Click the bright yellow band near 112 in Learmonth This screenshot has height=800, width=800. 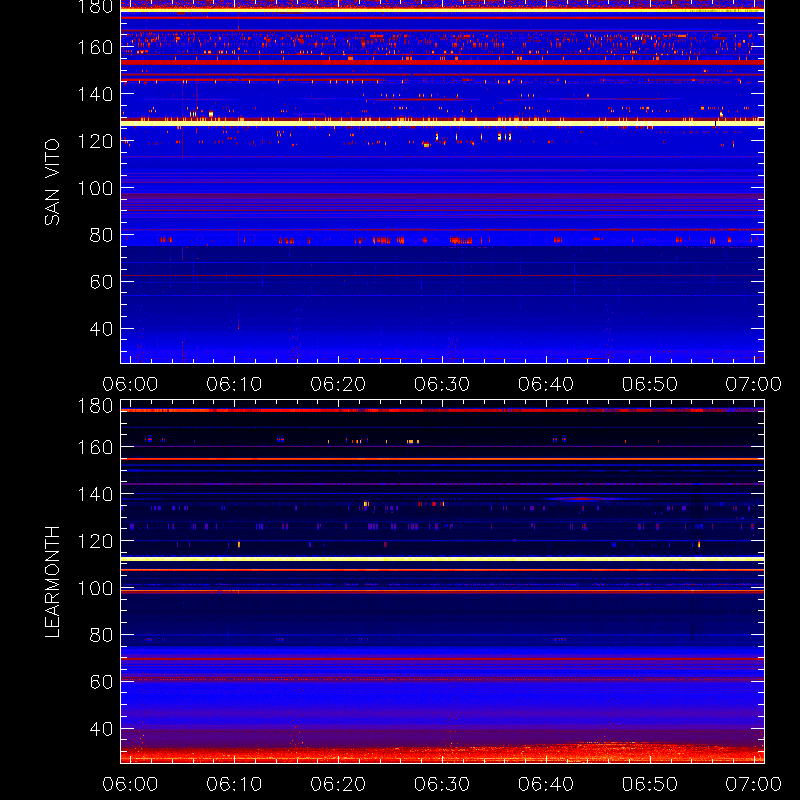[x=442, y=559]
